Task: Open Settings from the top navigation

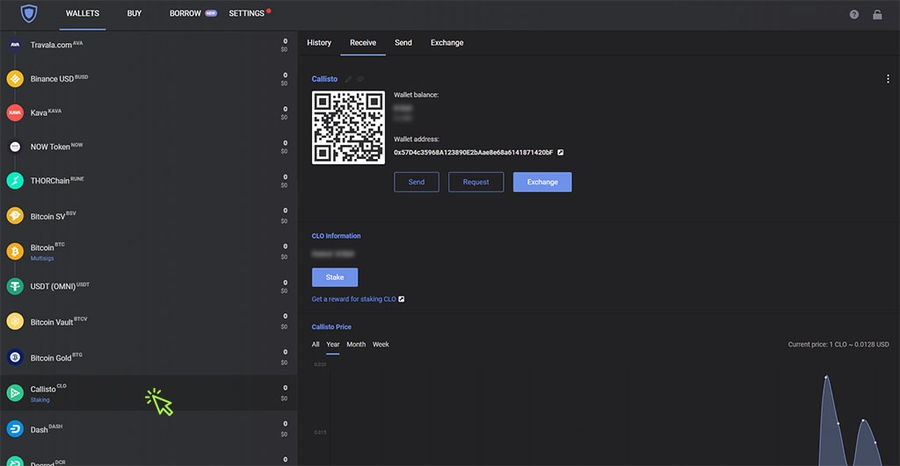Action: click(246, 14)
